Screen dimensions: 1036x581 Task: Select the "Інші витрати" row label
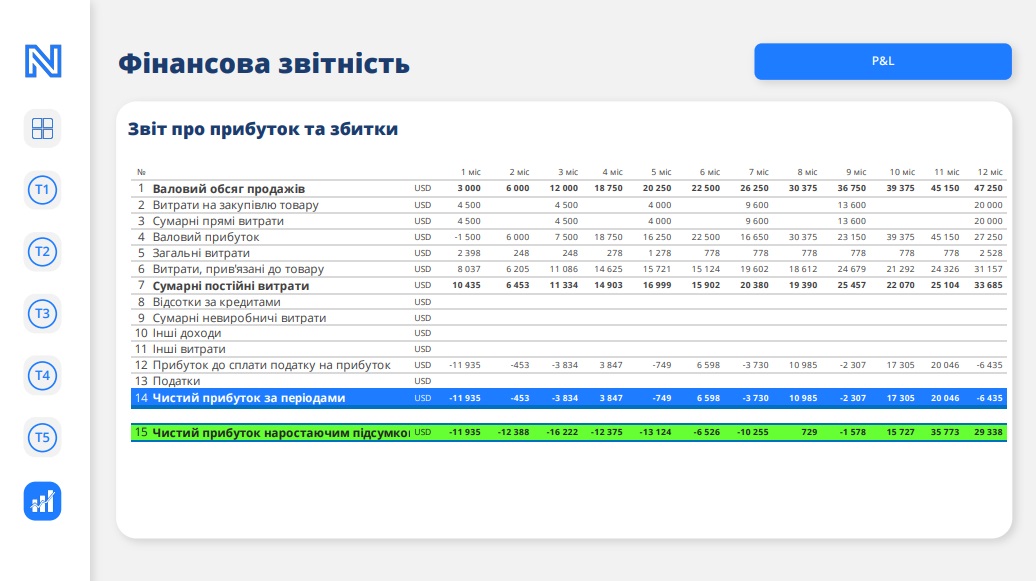coord(189,349)
